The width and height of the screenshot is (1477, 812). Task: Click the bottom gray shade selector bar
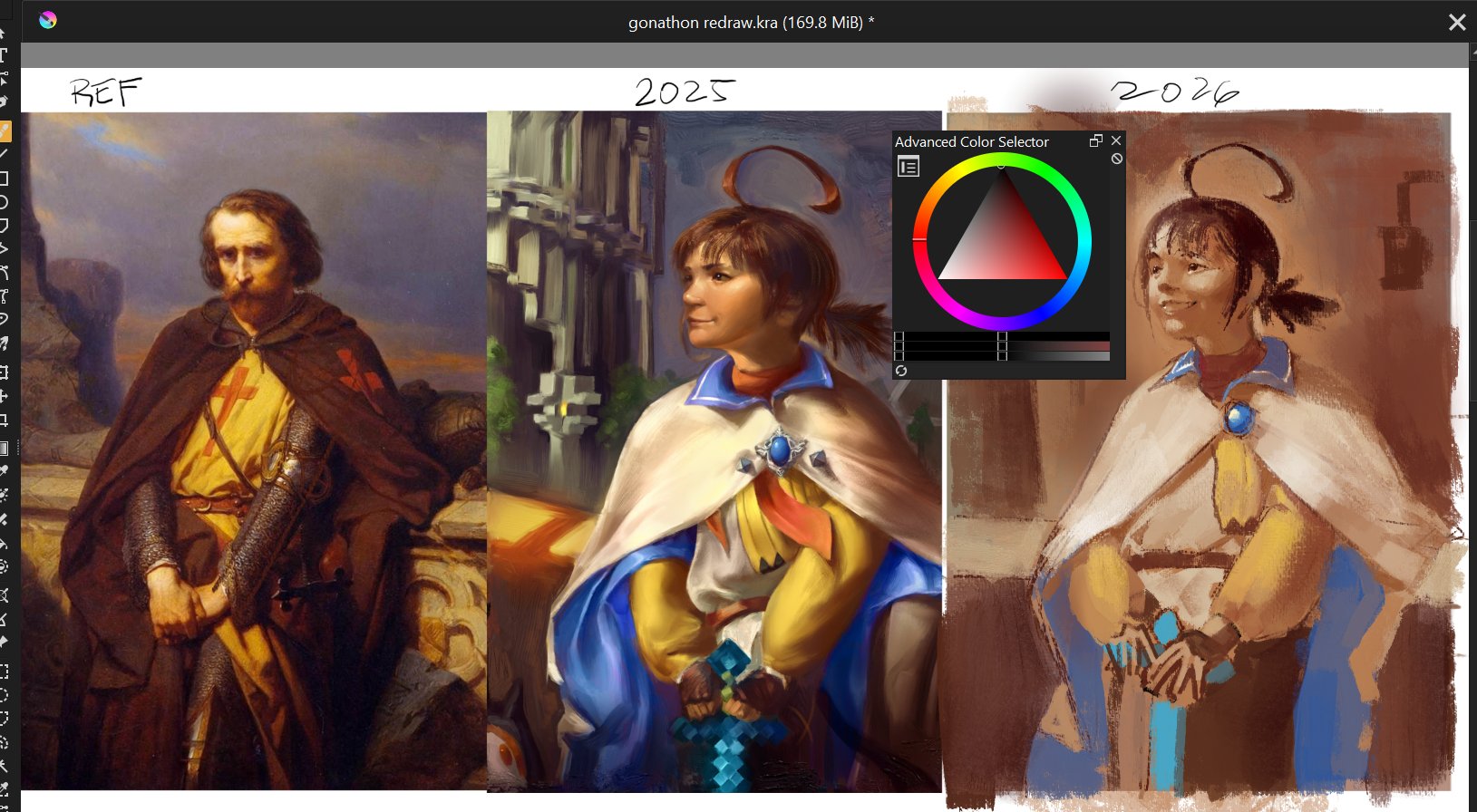[1002, 356]
